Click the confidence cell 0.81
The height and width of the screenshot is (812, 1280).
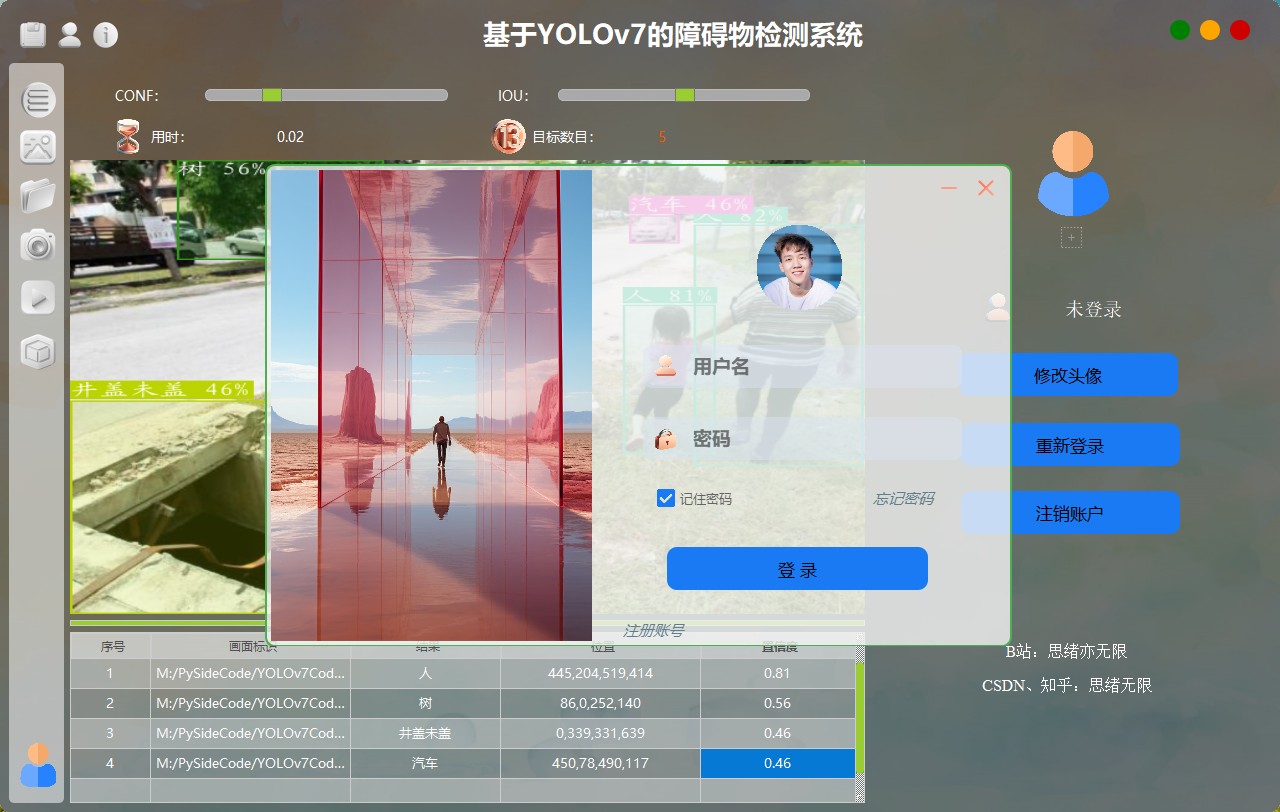778,673
